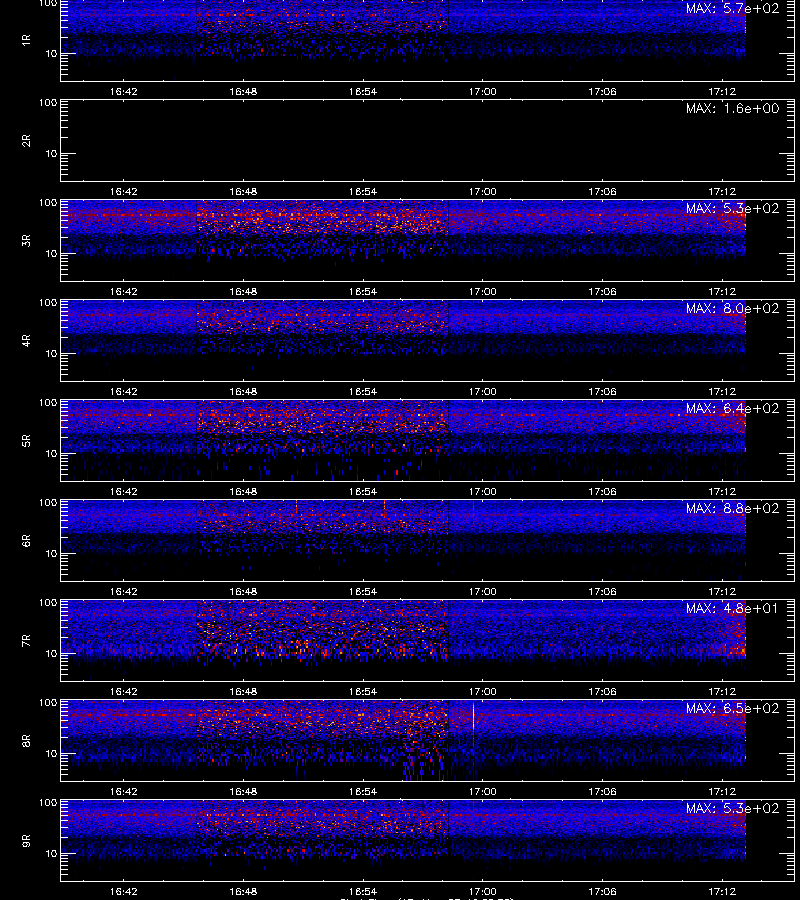Click the 3R panel axis label
The height and width of the screenshot is (900, 800).
coord(26,240)
